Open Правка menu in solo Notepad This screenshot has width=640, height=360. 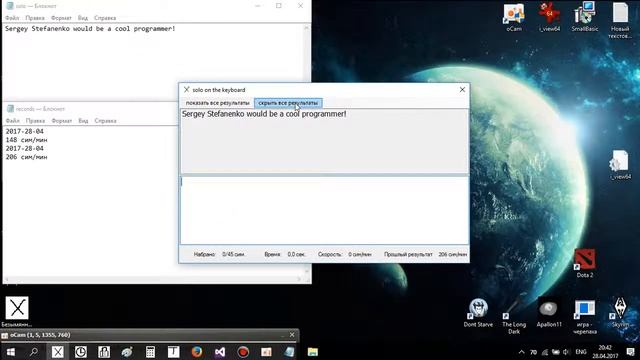(x=35, y=18)
